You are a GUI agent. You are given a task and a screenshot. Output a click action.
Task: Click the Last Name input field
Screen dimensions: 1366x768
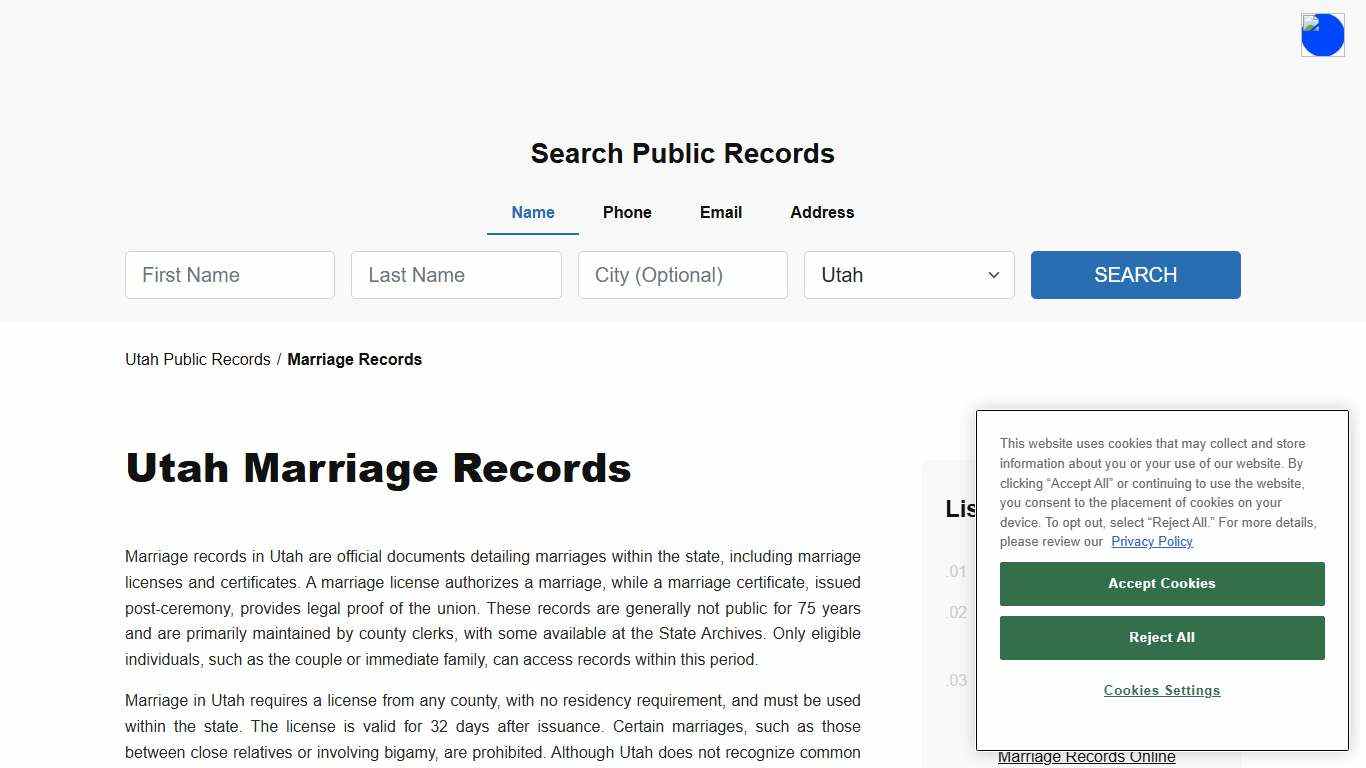click(x=456, y=275)
